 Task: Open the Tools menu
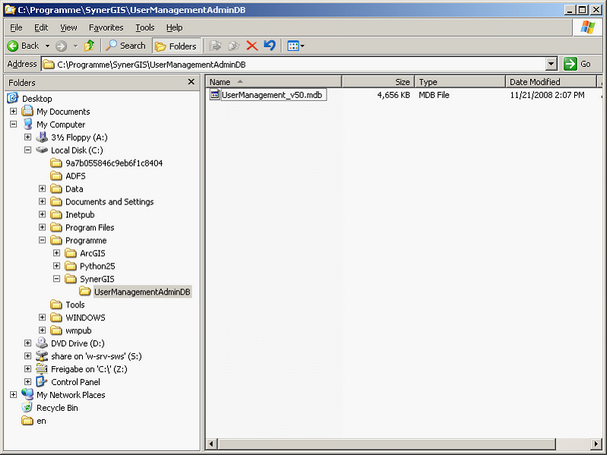[x=145, y=28]
